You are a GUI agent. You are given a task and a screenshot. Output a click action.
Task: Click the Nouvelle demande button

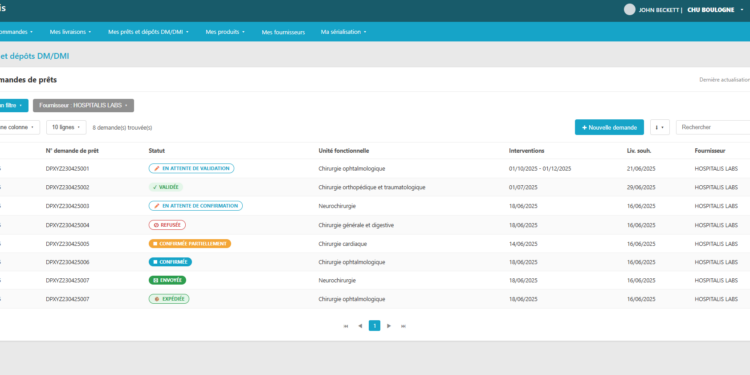point(609,127)
